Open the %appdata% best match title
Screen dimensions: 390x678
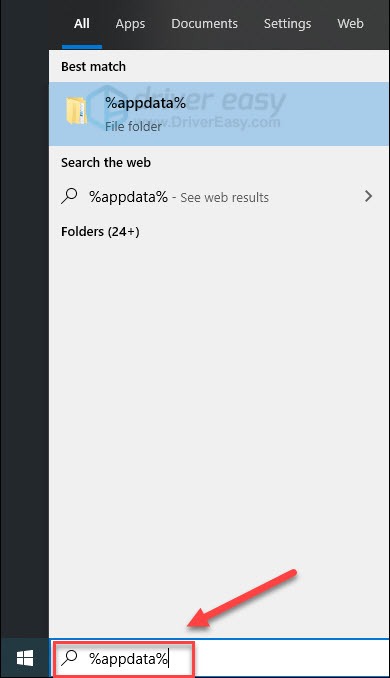[145, 103]
